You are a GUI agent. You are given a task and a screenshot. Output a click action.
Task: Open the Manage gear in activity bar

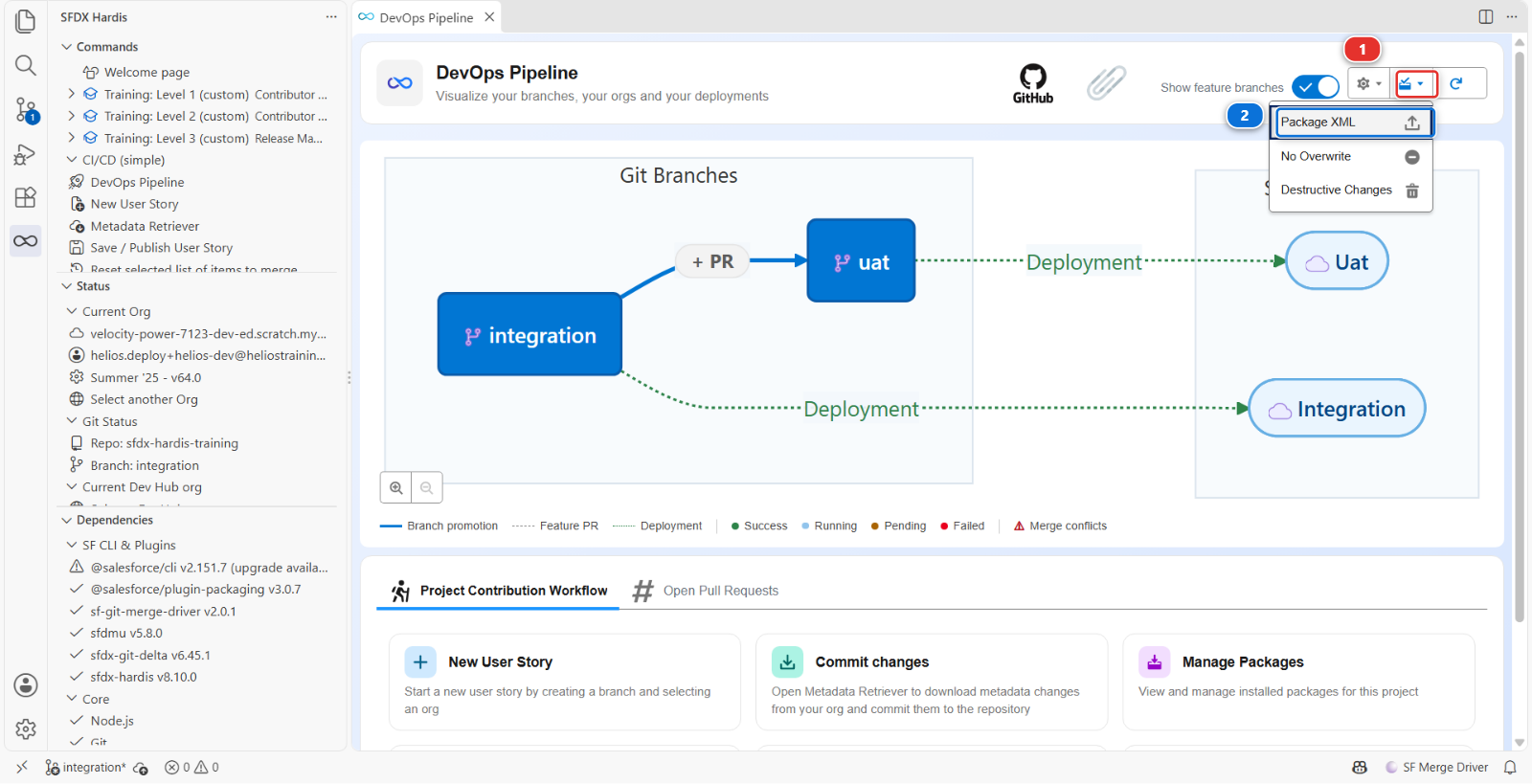pos(26,729)
